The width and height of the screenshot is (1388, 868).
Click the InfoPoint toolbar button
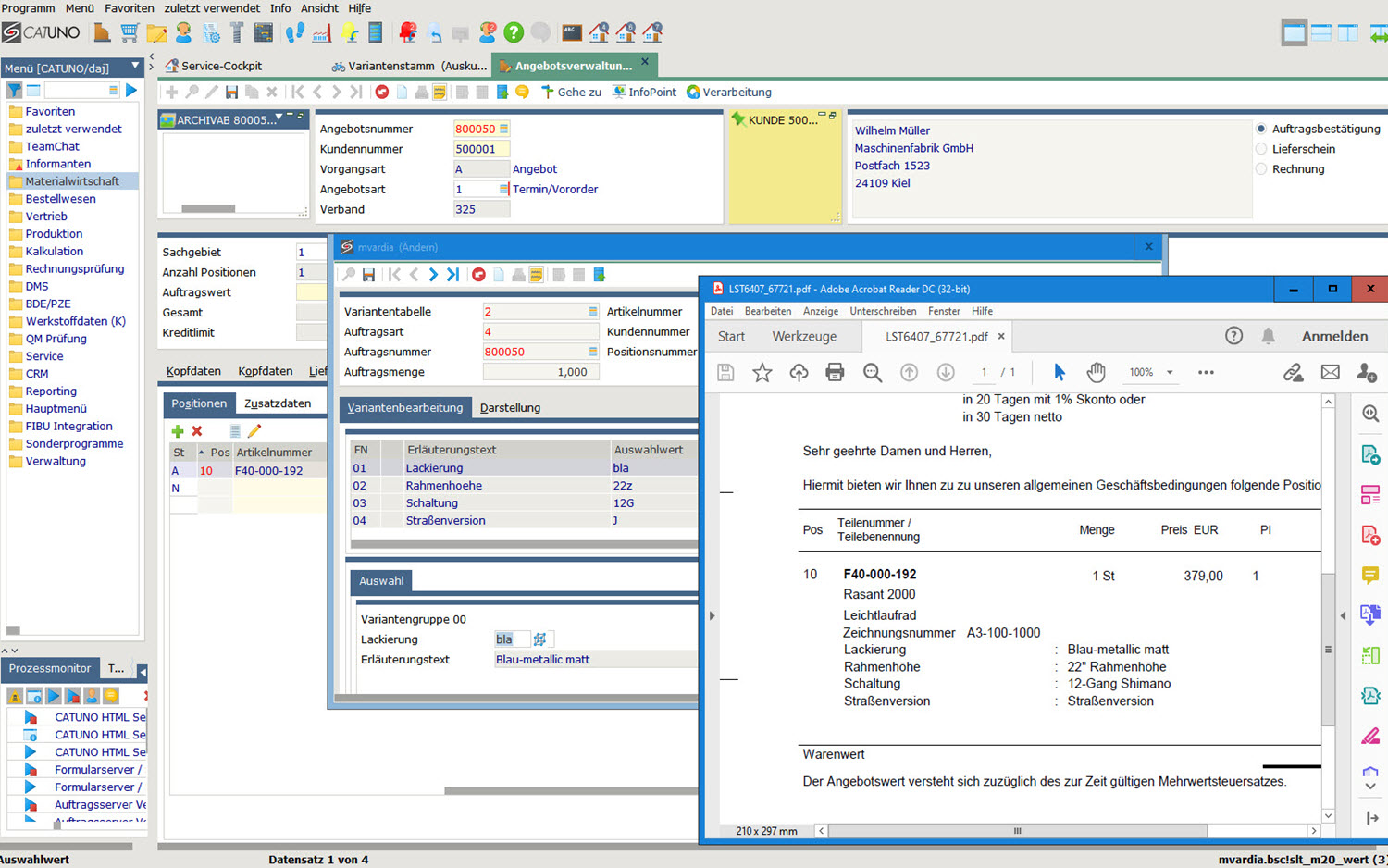click(x=644, y=92)
